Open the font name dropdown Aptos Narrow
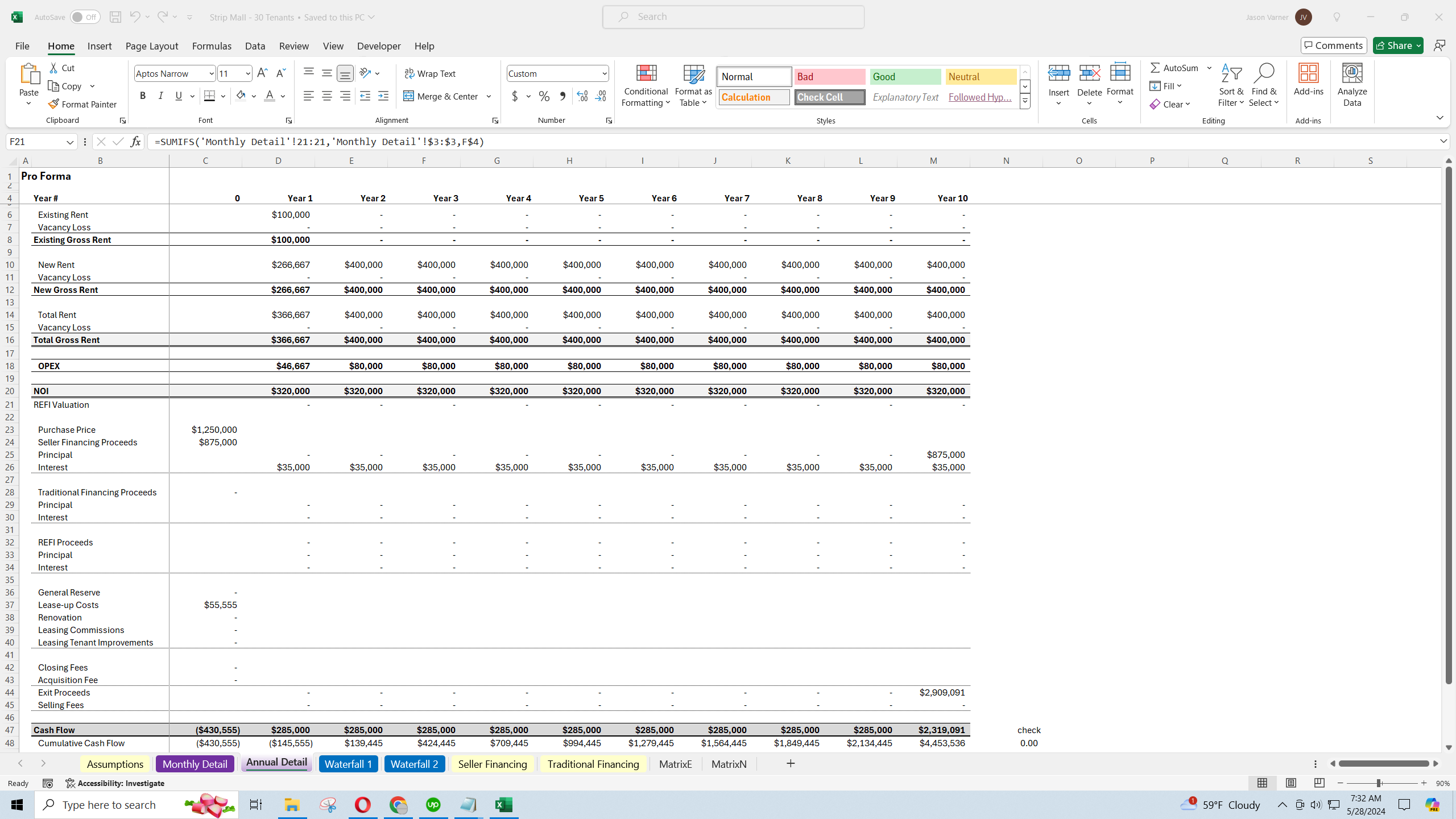This screenshot has width=1456, height=819. point(211,73)
